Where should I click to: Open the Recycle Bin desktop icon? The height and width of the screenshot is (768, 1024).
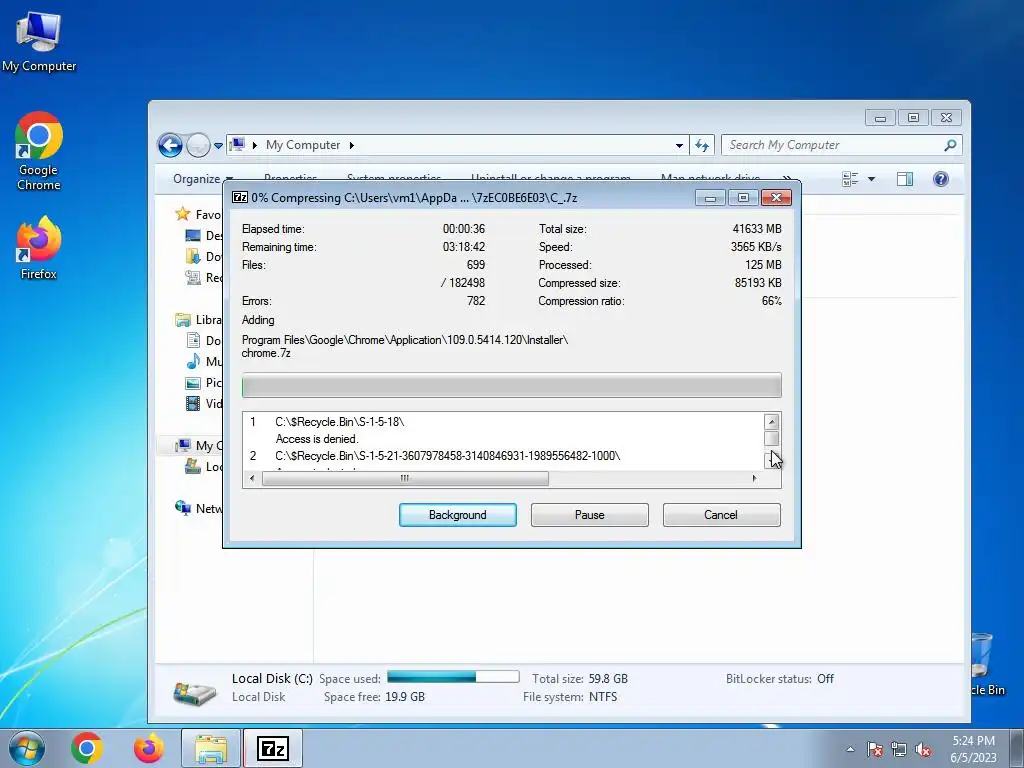(987, 663)
